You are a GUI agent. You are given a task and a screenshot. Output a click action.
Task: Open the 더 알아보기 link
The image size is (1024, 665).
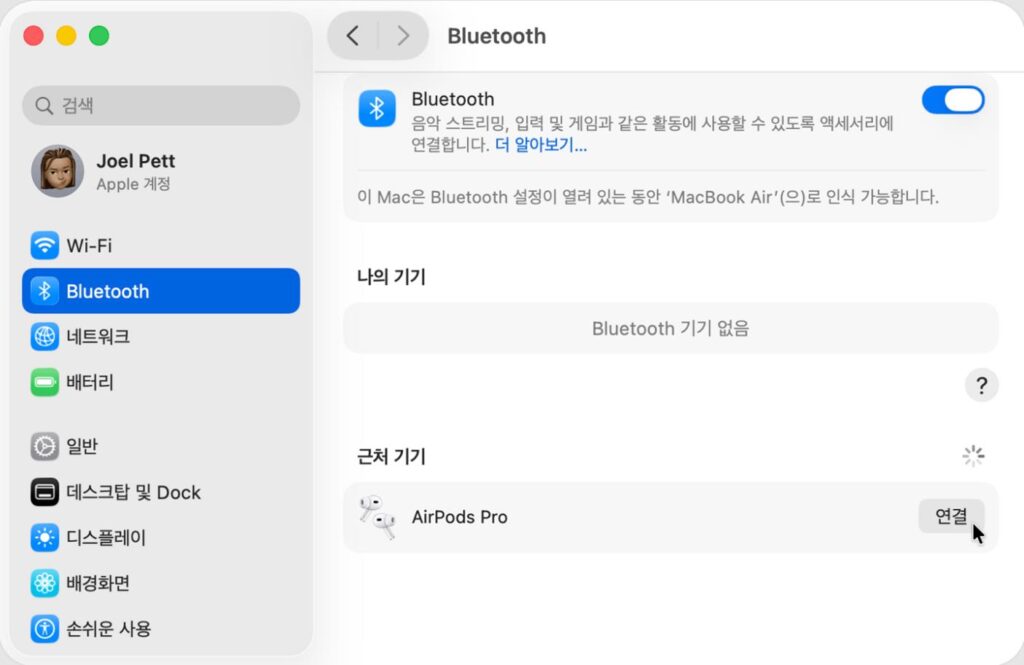click(x=541, y=145)
